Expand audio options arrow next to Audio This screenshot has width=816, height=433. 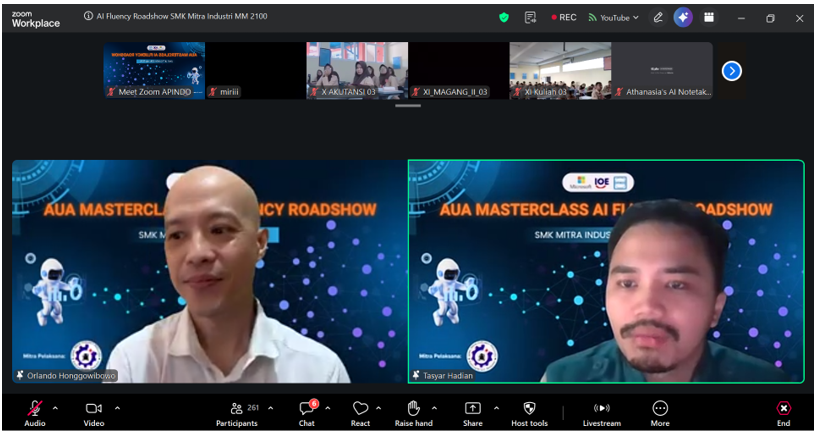55,409
